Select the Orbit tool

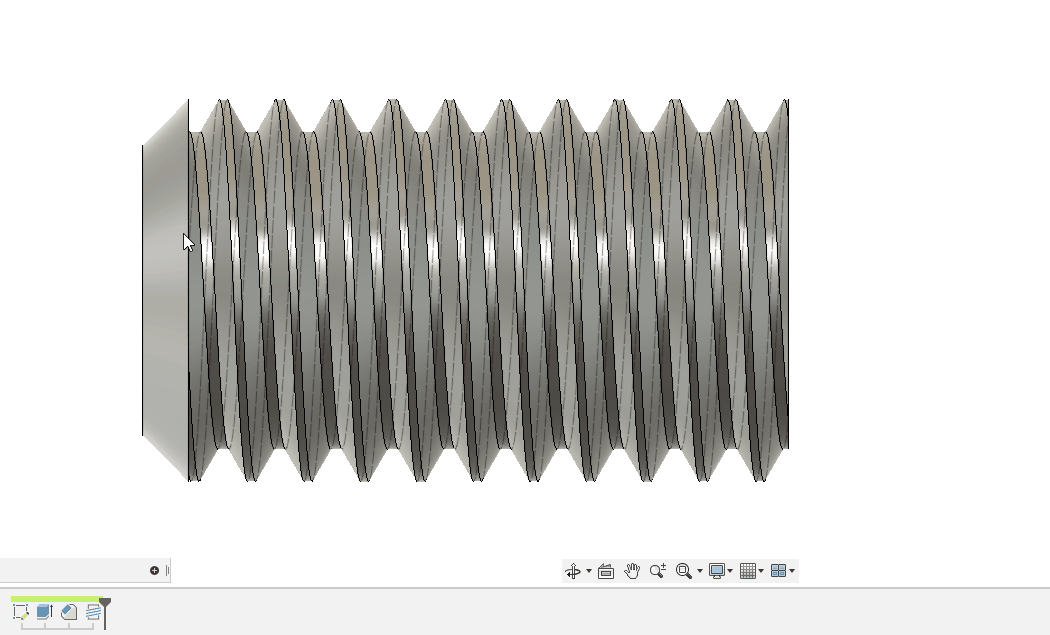(x=573, y=570)
